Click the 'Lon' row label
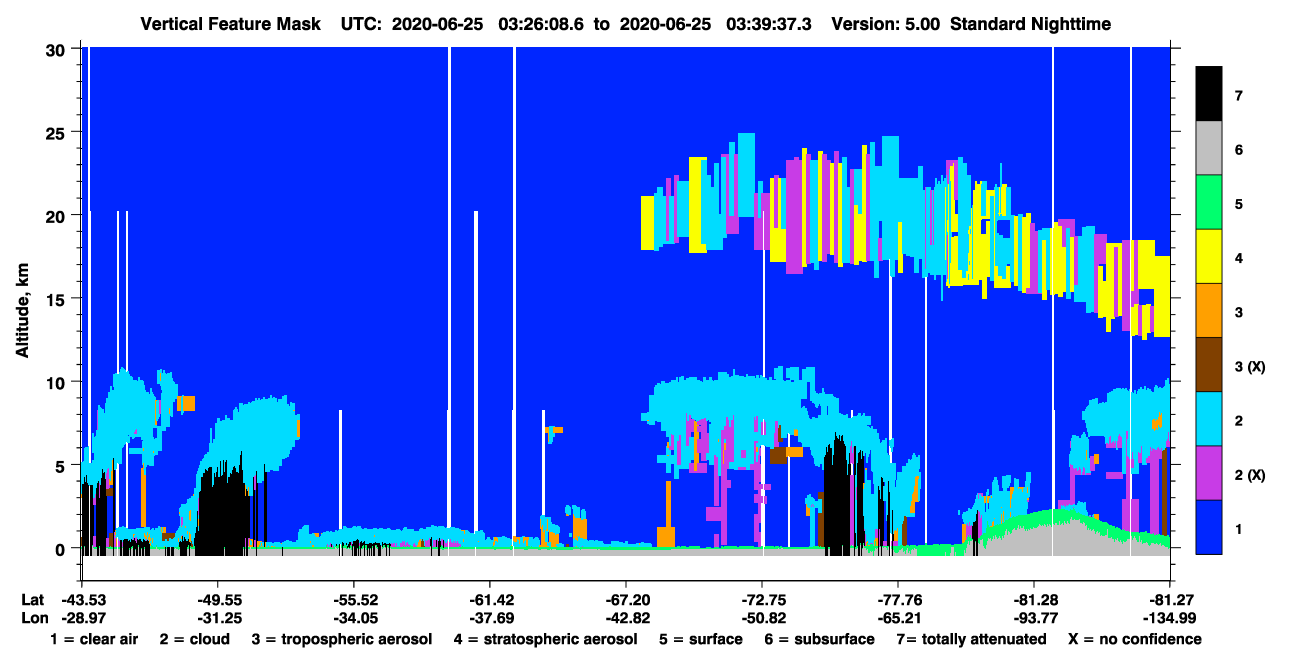 pyautogui.click(x=33, y=618)
